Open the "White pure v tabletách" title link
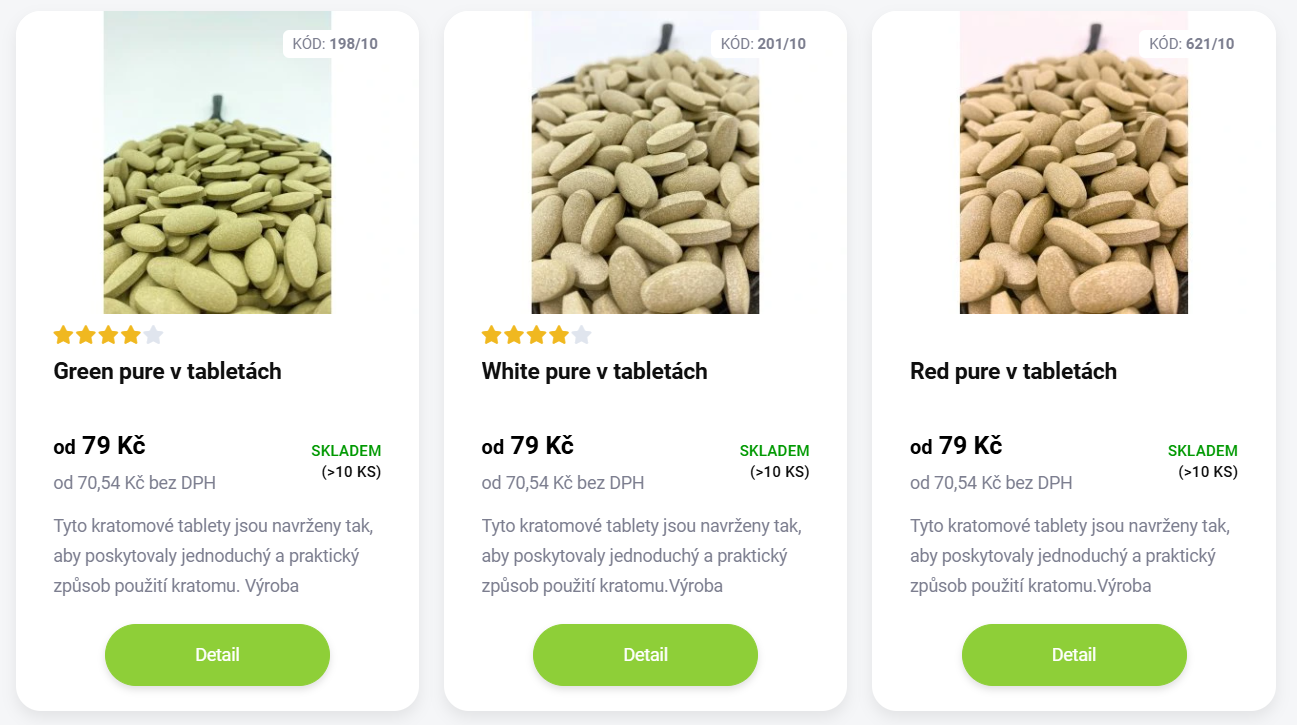 coord(594,372)
